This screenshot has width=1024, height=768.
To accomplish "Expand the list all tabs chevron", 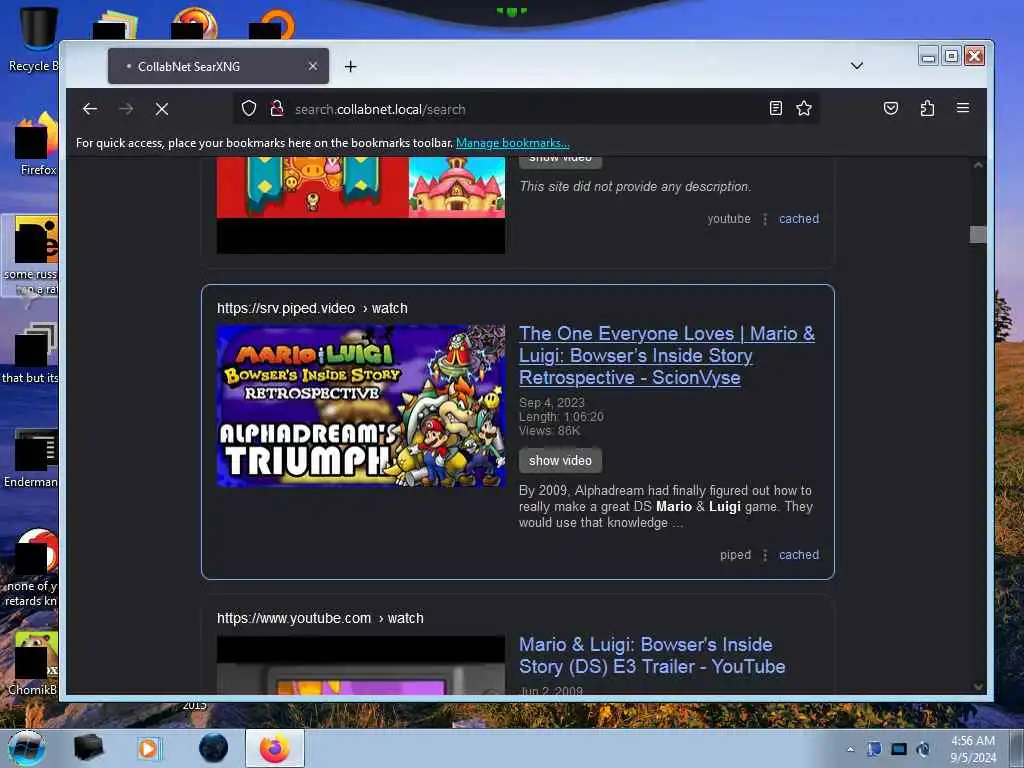I will click(x=857, y=66).
